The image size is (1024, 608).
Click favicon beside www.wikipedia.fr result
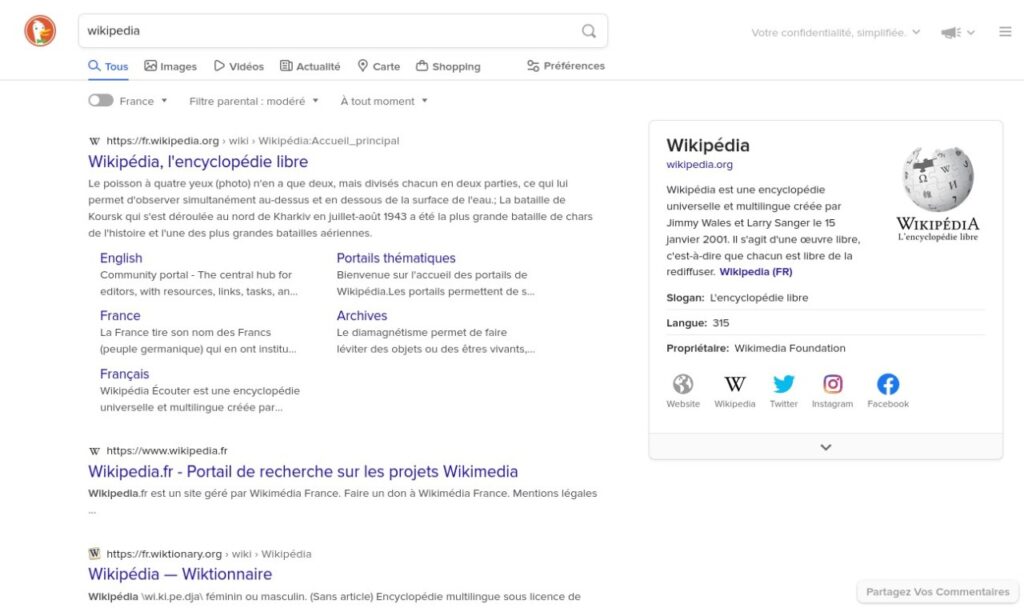point(95,451)
